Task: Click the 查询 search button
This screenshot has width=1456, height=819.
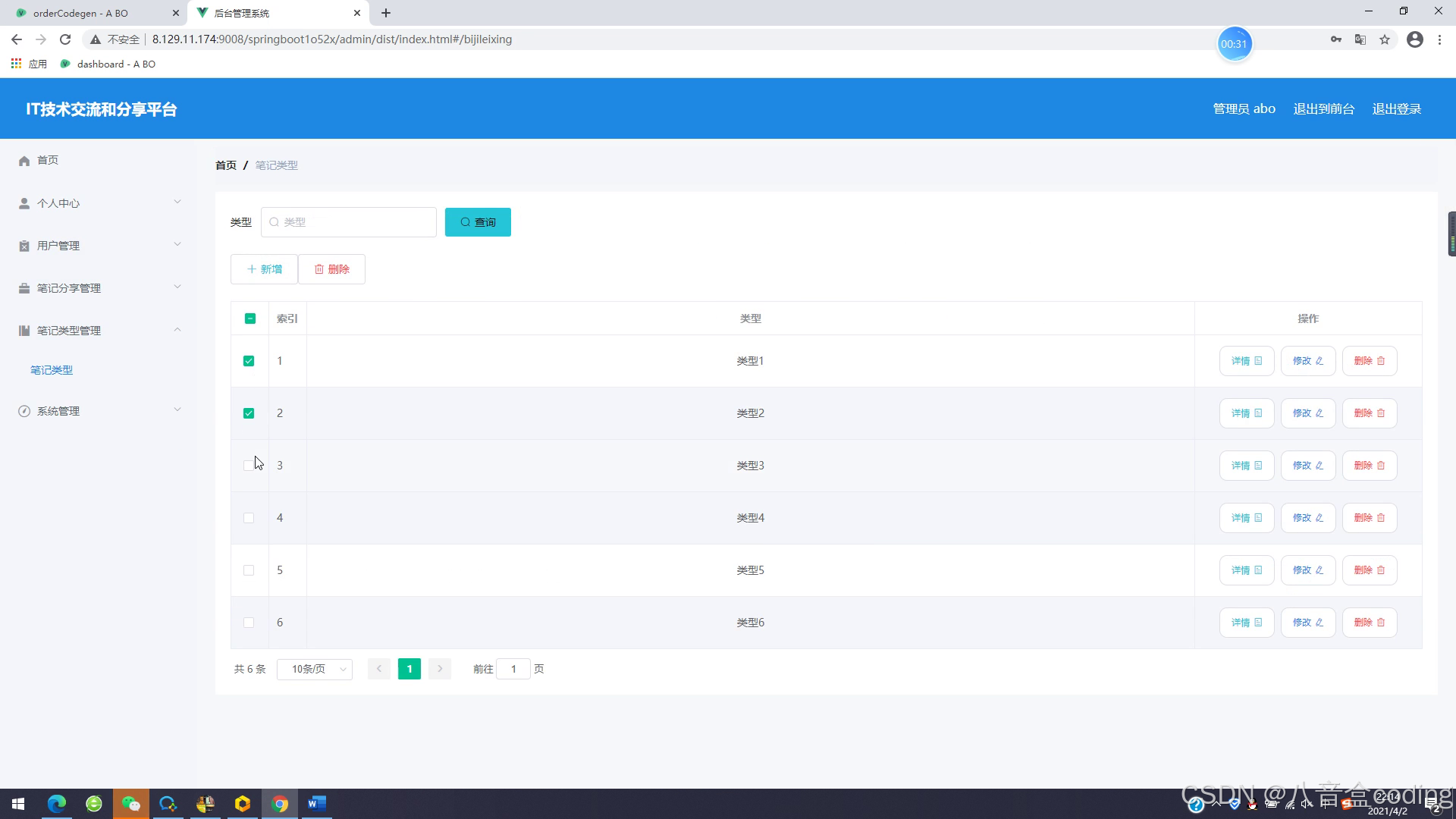Action: click(478, 222)
